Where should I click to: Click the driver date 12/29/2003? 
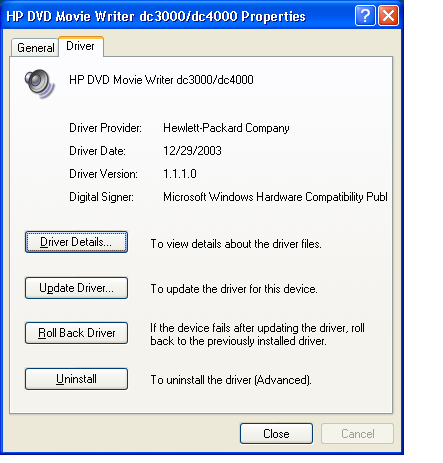192,151
